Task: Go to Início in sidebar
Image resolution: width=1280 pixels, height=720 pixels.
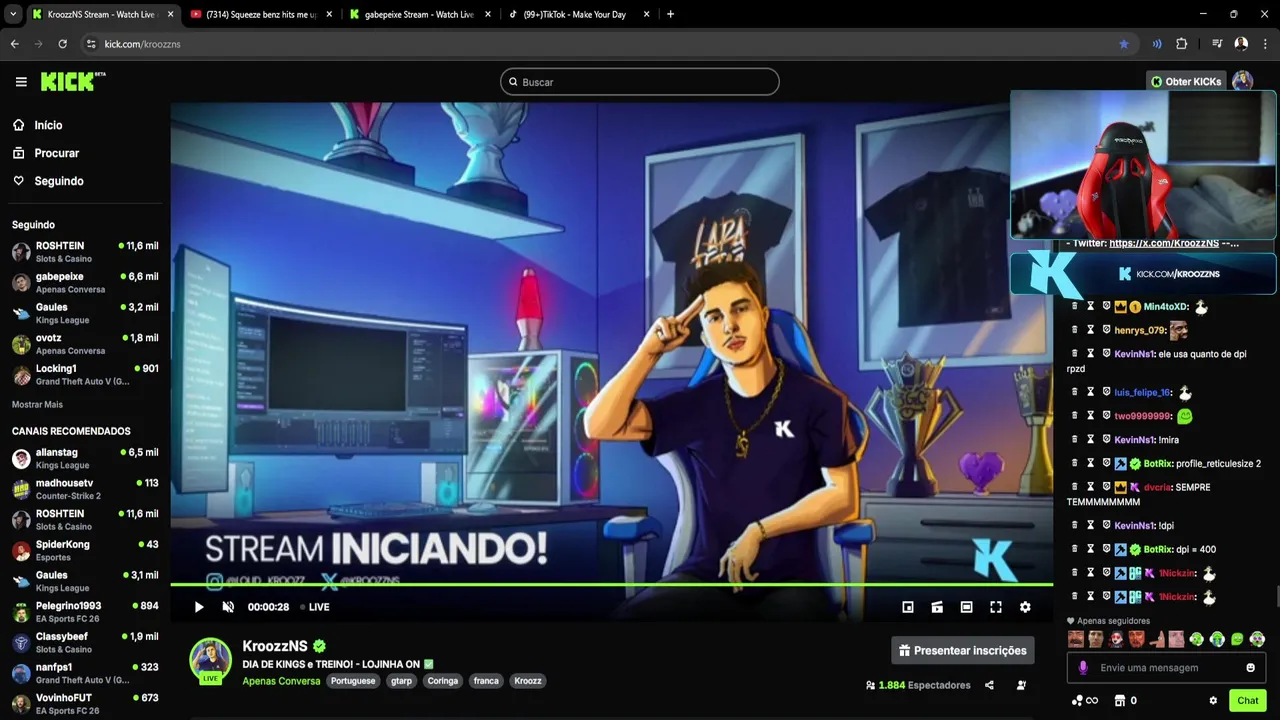Action: click(37, 125)
